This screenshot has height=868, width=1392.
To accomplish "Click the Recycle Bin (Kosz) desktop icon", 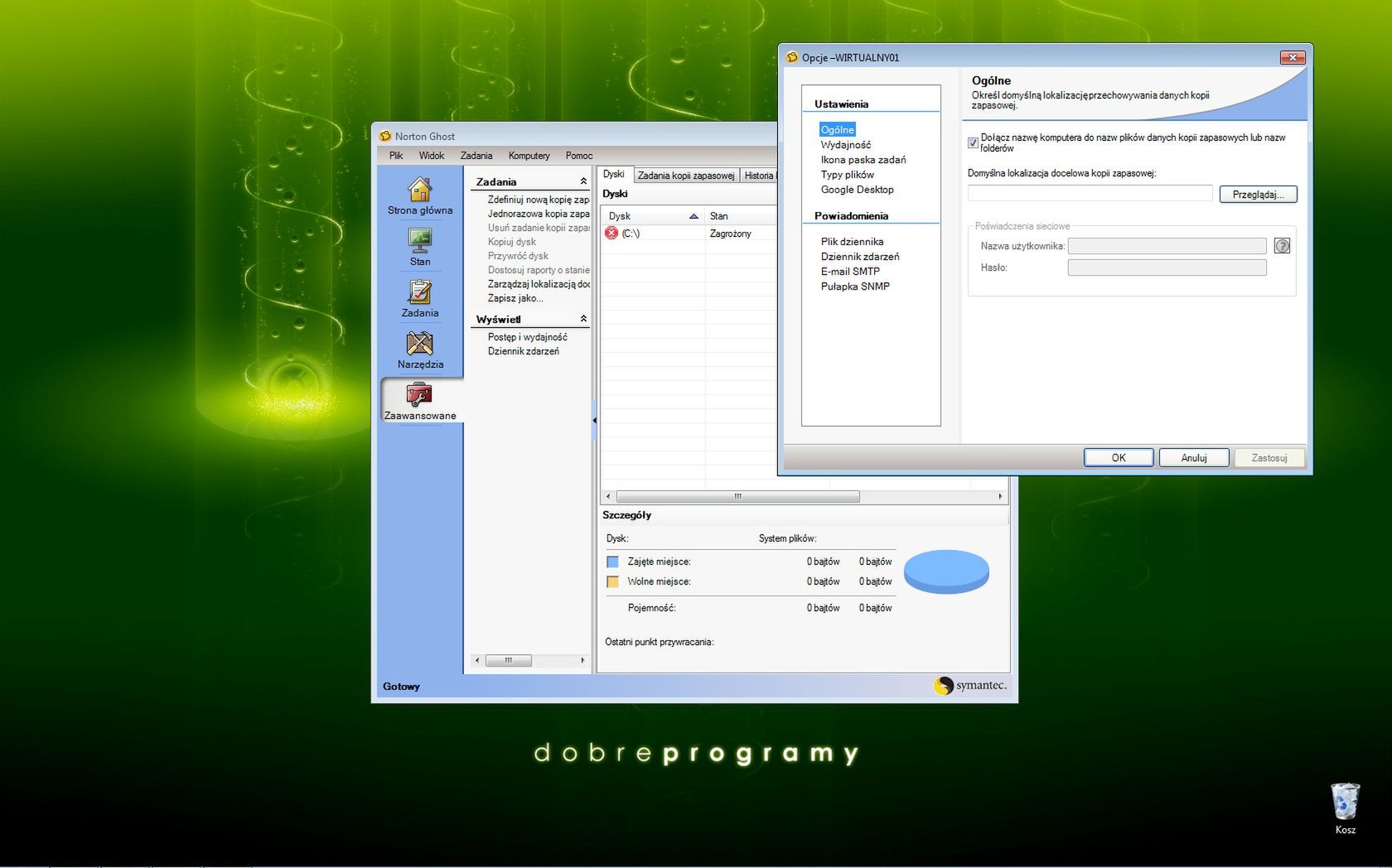I will coord(1345,808).
